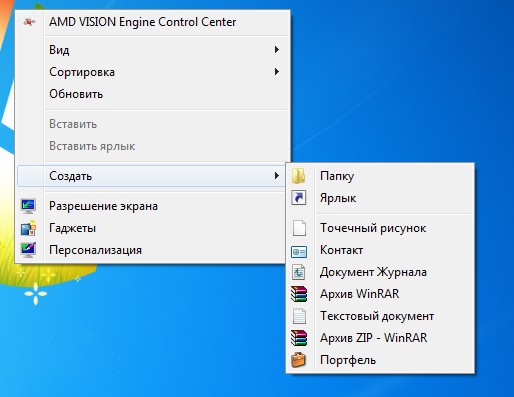Open the Вид menu entry
This screenshot has width=514, height=397.
[153, 50]
